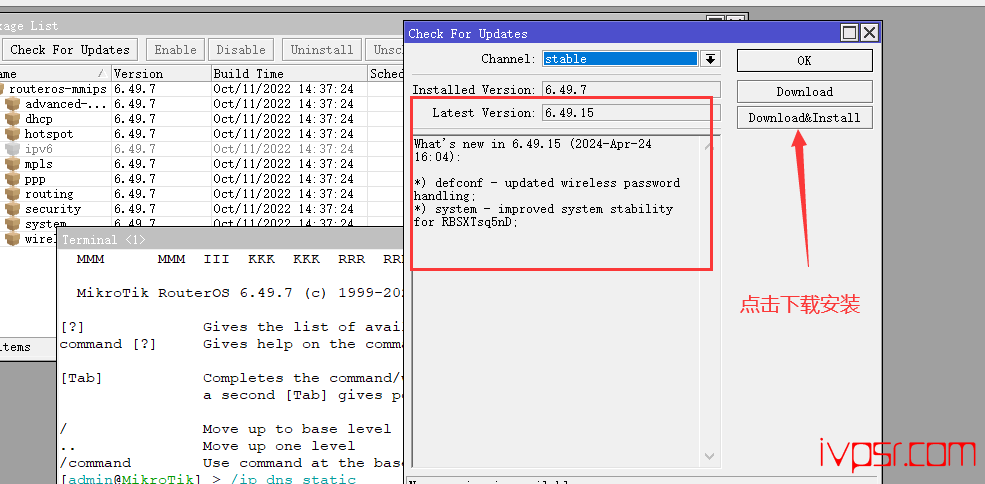
Task: Click the Terminal <1> window title bar
Action: pyautogui.click(x=230, y=239)
